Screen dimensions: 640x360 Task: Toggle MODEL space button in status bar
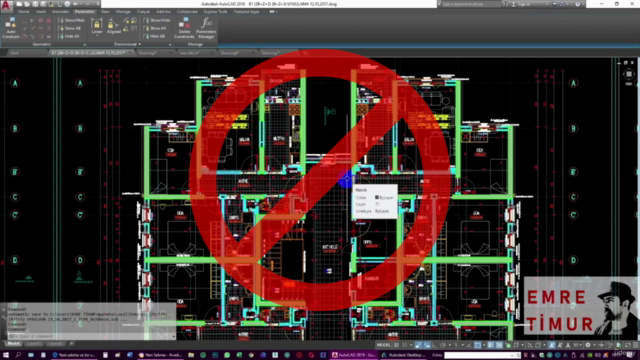point(383,345)
